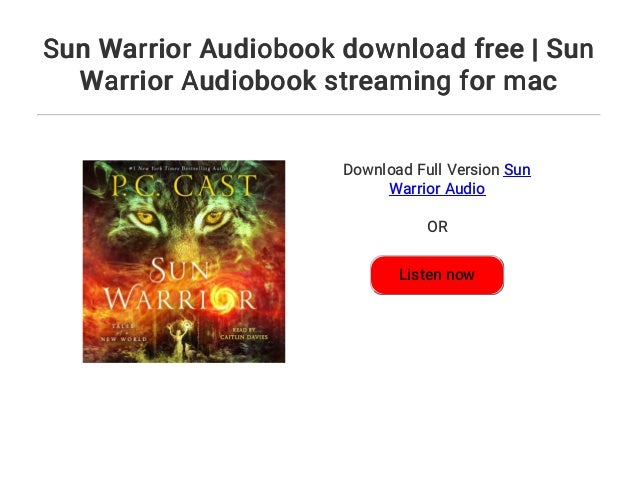
Task: Click the 'Tales of a New World' cover text
Action: point(123,332)
